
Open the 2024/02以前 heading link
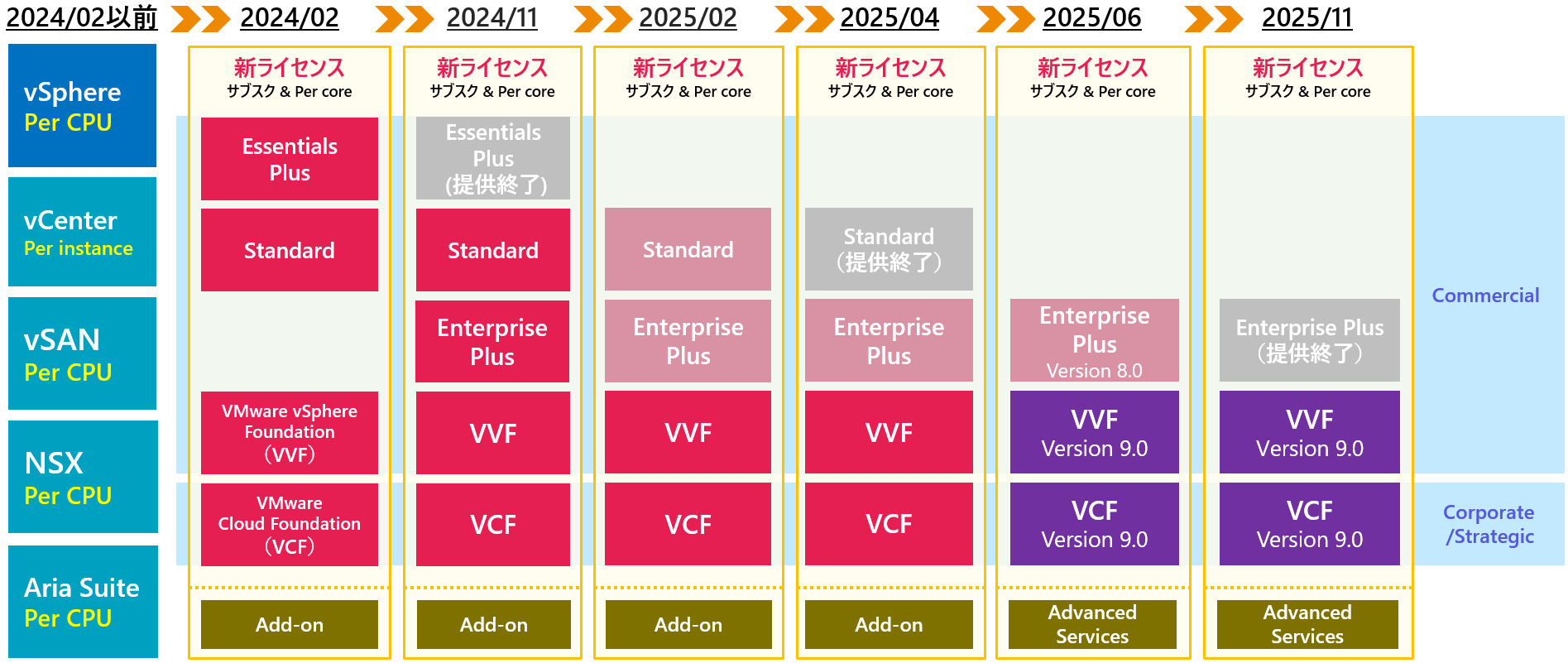(x=81, y=18)
